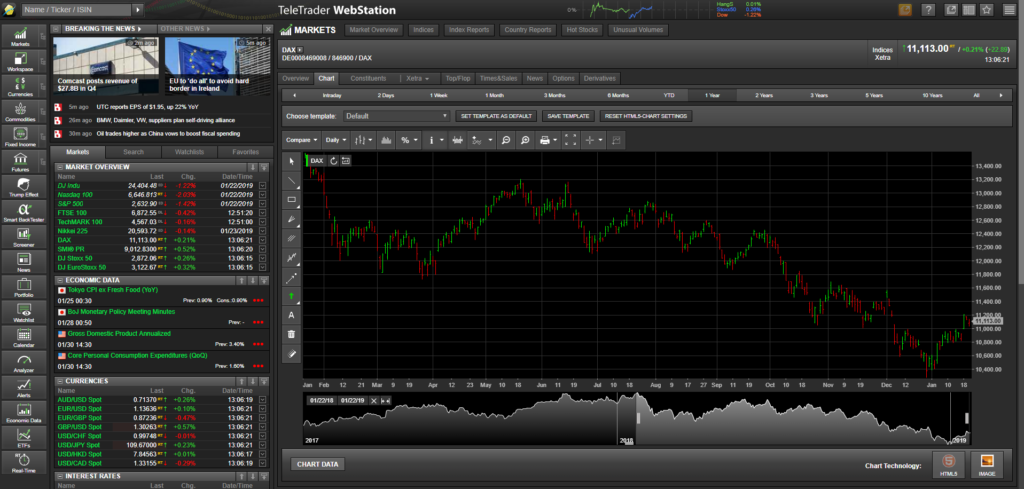Click the refresh icon next to DAX label
The height and width of the screenshot is (489, 1024).
point(334,161)
